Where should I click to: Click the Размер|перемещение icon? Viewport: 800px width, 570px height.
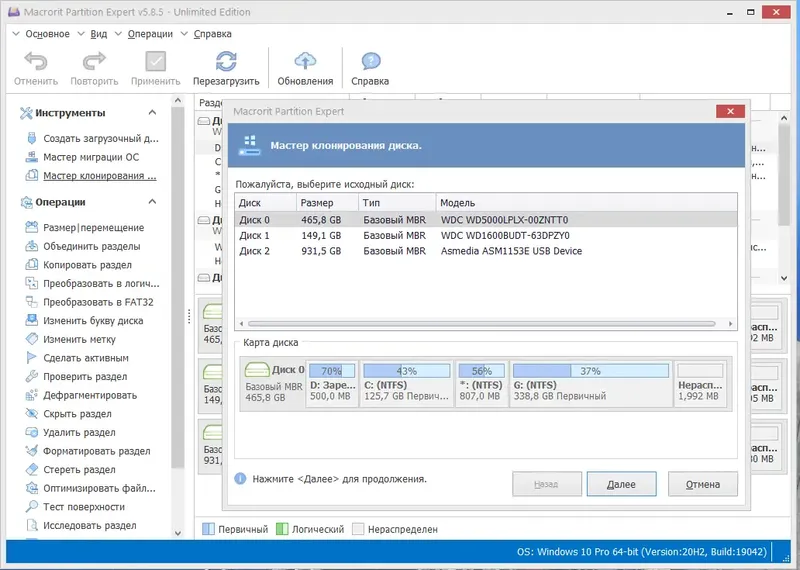point(32,227)
